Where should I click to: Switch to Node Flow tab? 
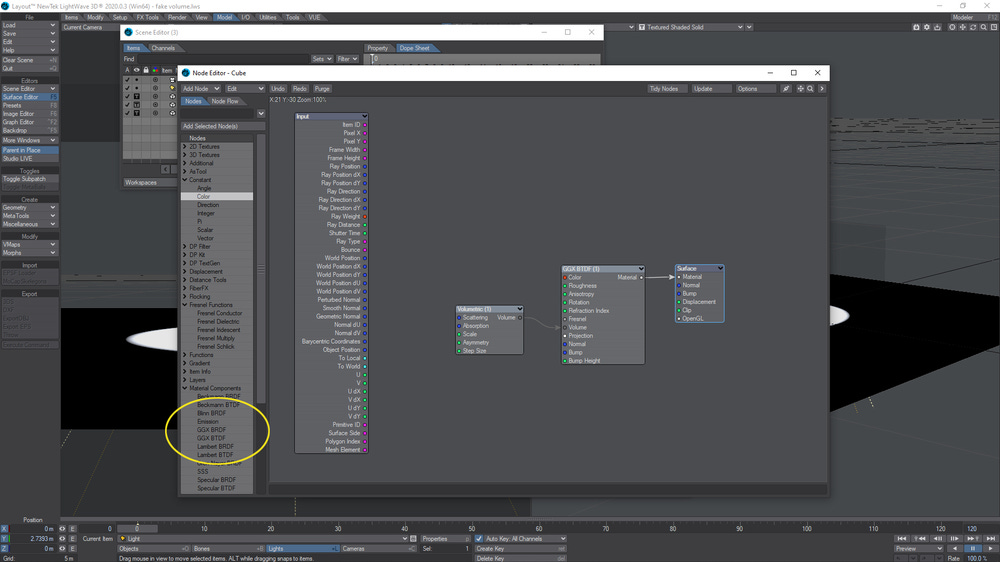pos(224,101)
